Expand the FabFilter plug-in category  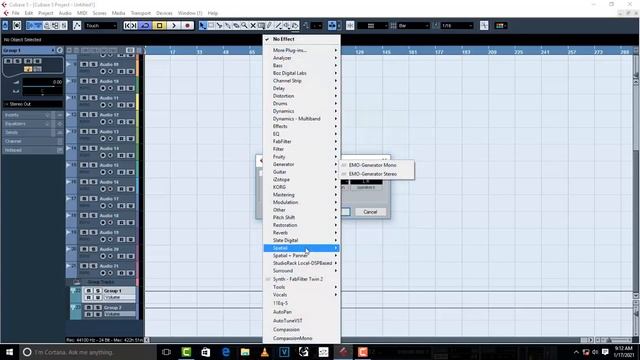(x=302, y=142)
